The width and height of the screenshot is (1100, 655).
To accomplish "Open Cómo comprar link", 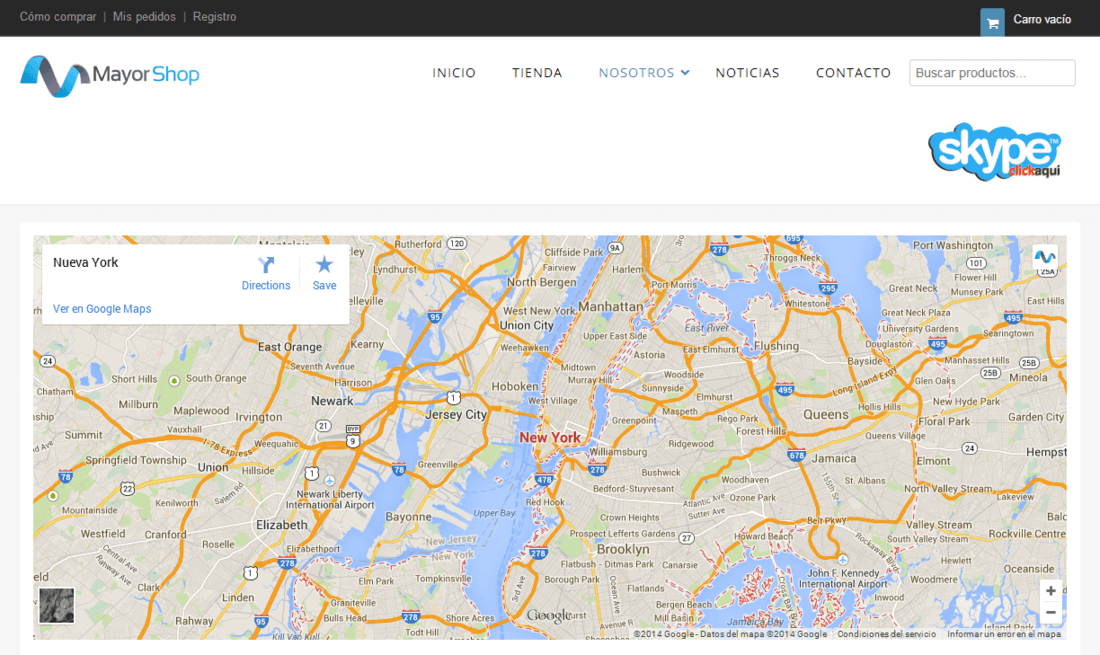I will (58, 17).
